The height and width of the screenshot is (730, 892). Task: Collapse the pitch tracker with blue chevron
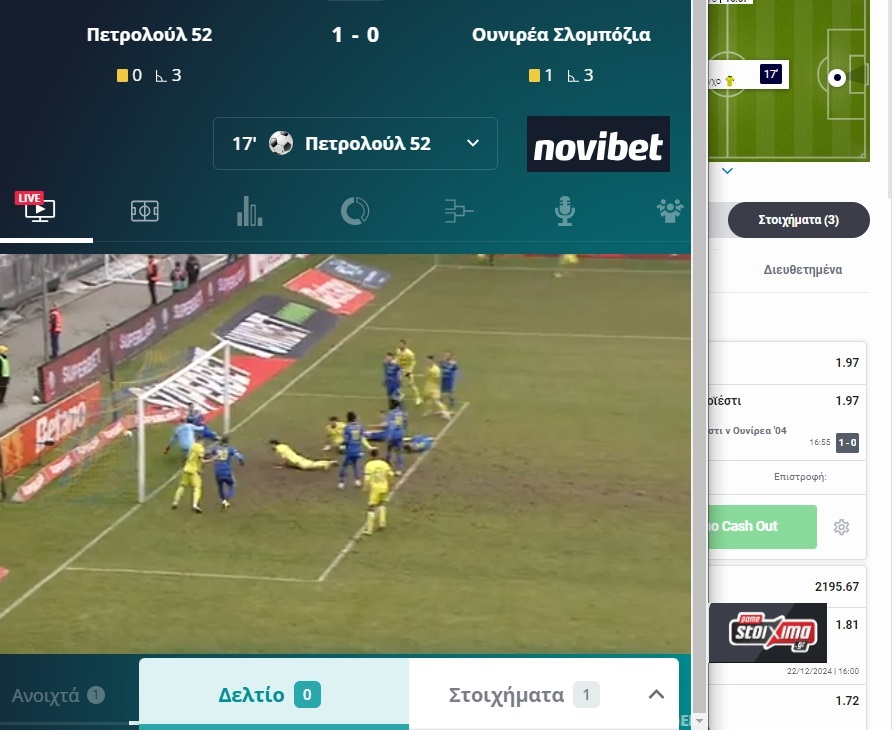pyautogui.click(x=727, y=171)
